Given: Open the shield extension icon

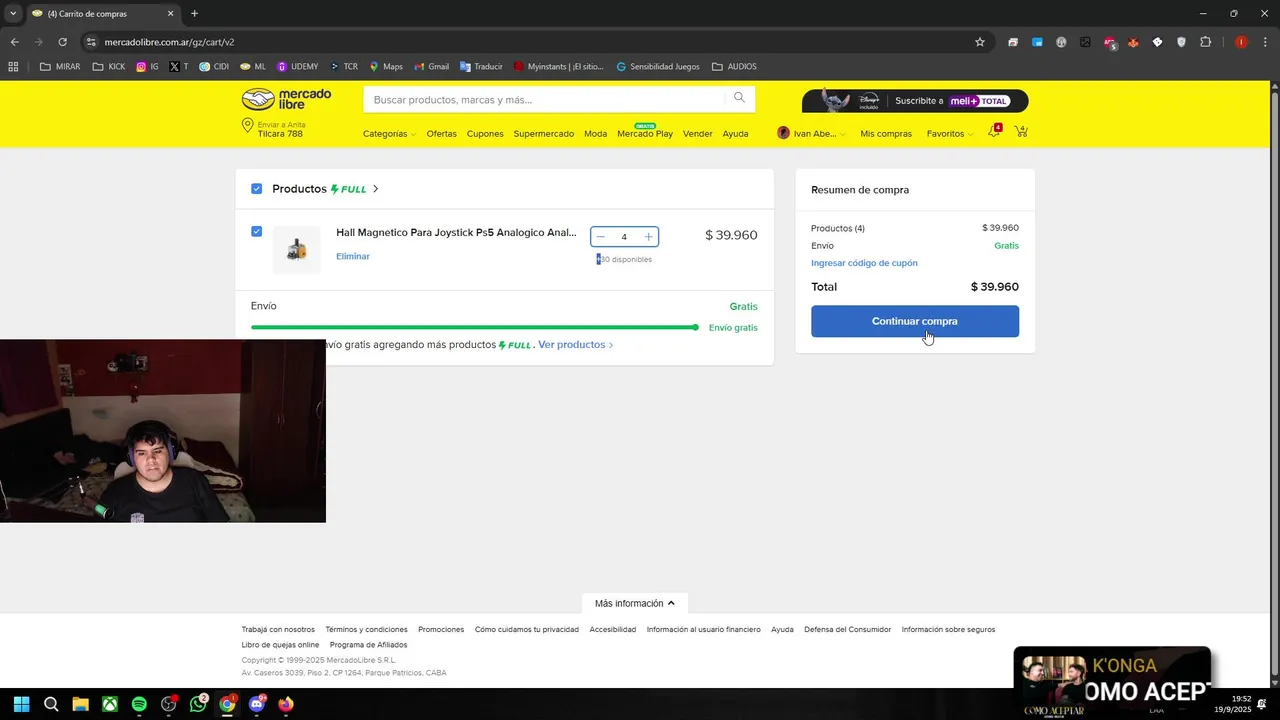Looking at the screenshot, I should point(1181,42).
